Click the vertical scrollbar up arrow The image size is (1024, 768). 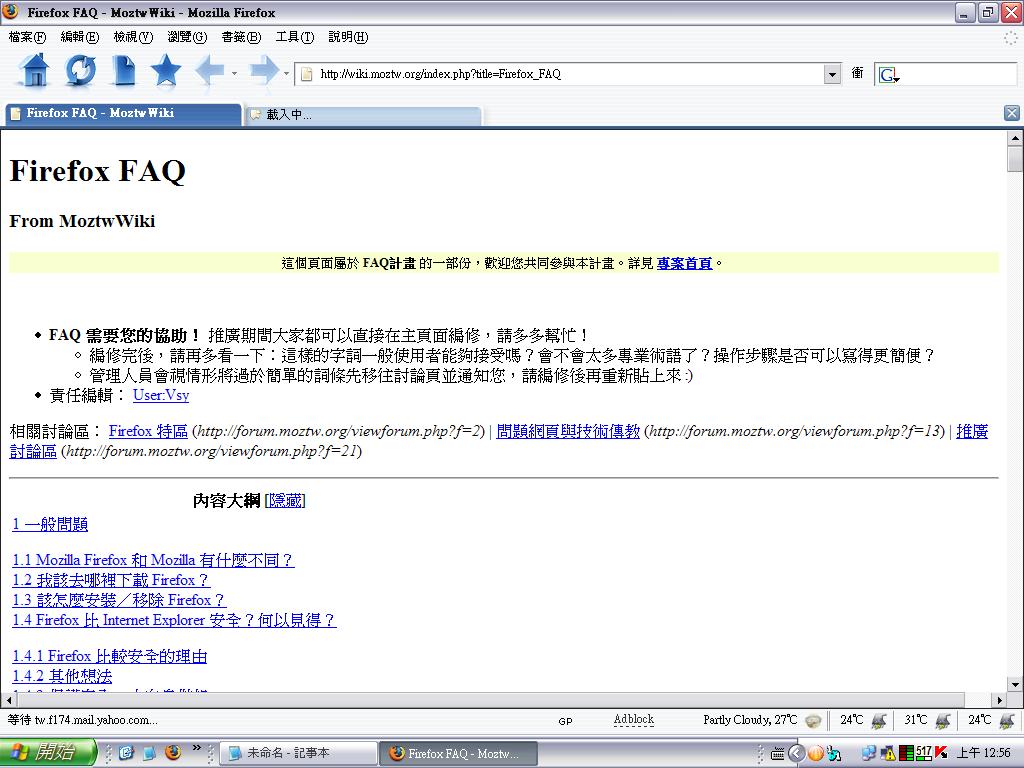[1015, 138]
